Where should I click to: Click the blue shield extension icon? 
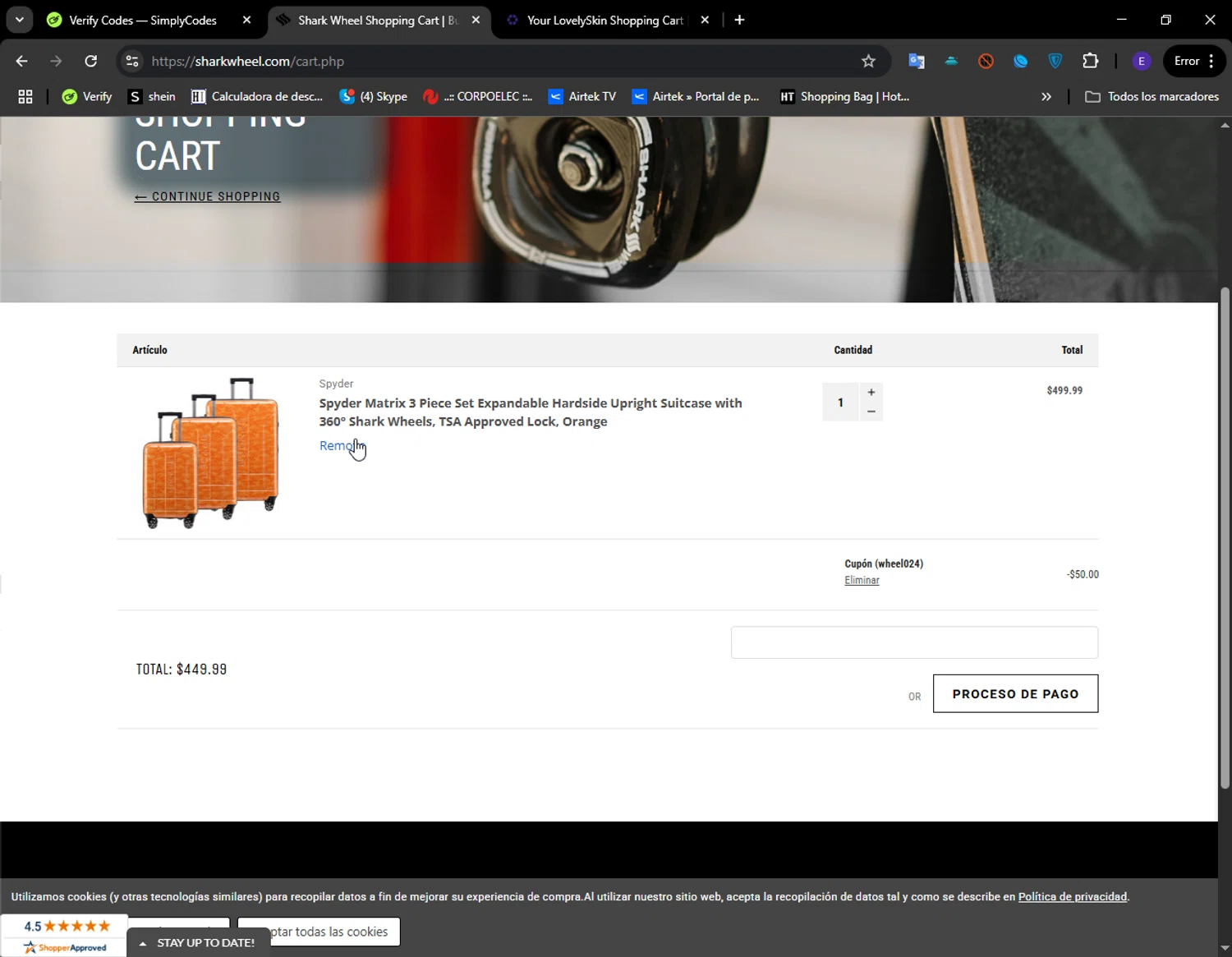tap(1055, 61)
